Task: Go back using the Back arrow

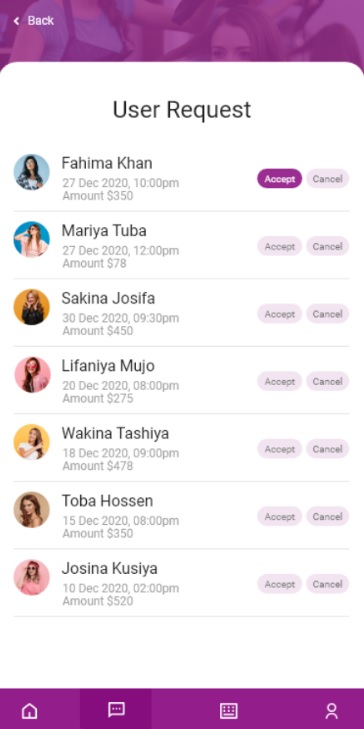Action: click(33, 20)
